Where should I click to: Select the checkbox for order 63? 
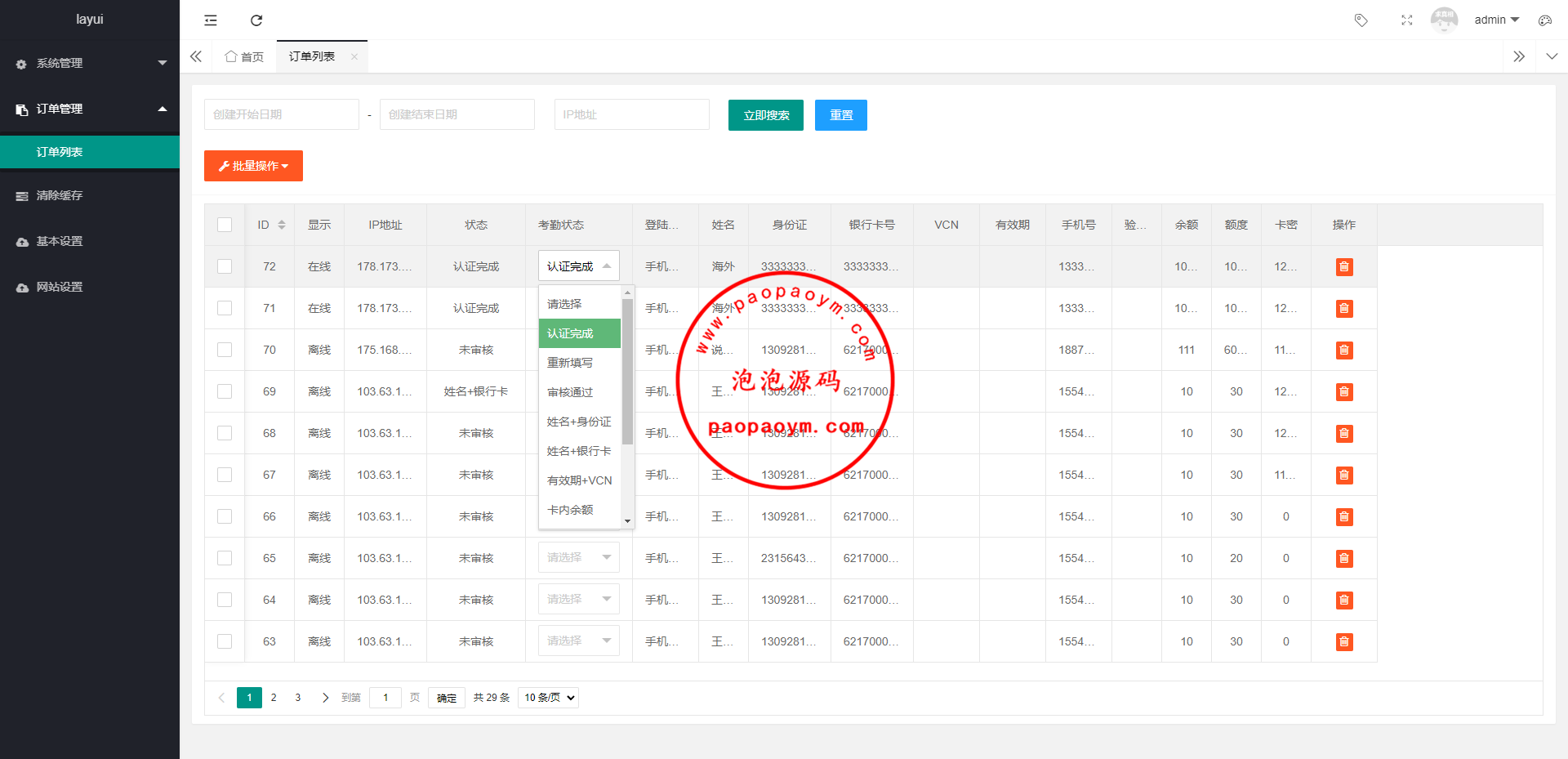(x=225, y=641)
